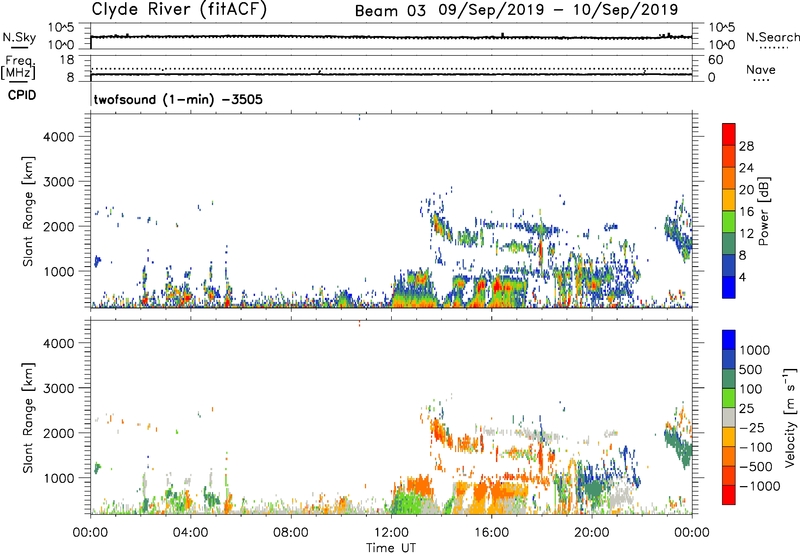Click the "4000" tick on the power plot
The image size is (800, 554).
click(x=58, y=137)
